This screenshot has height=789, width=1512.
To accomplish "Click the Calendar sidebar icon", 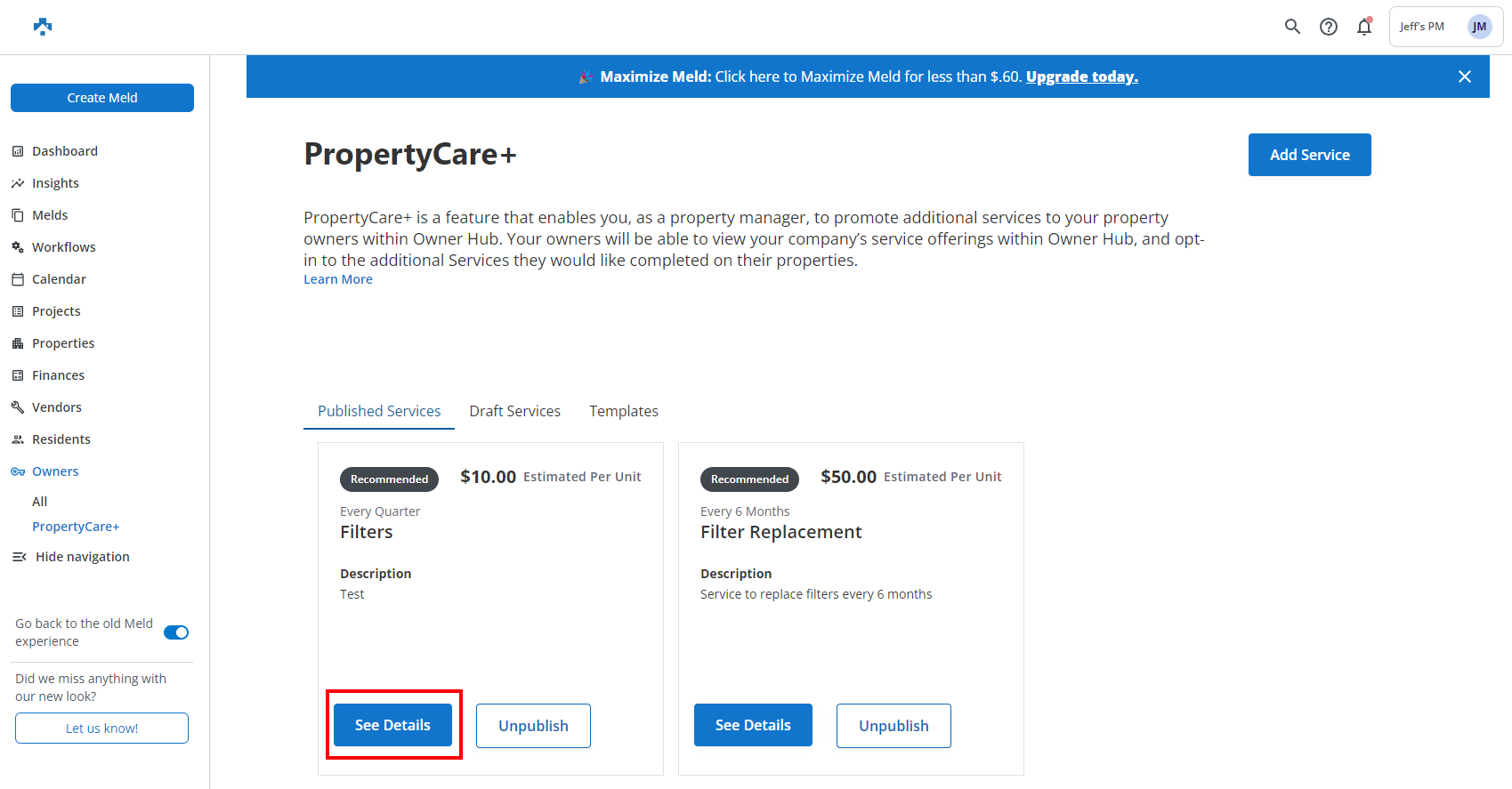I will coord(18,279).
